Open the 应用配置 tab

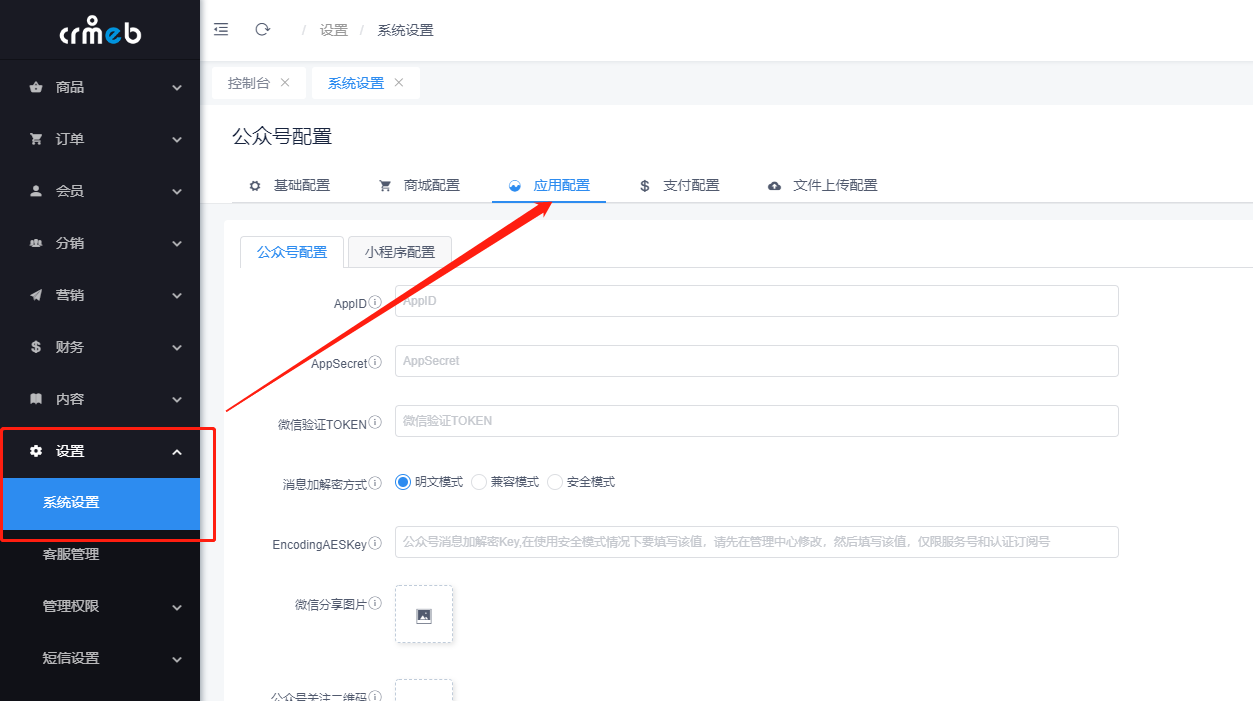549,185
